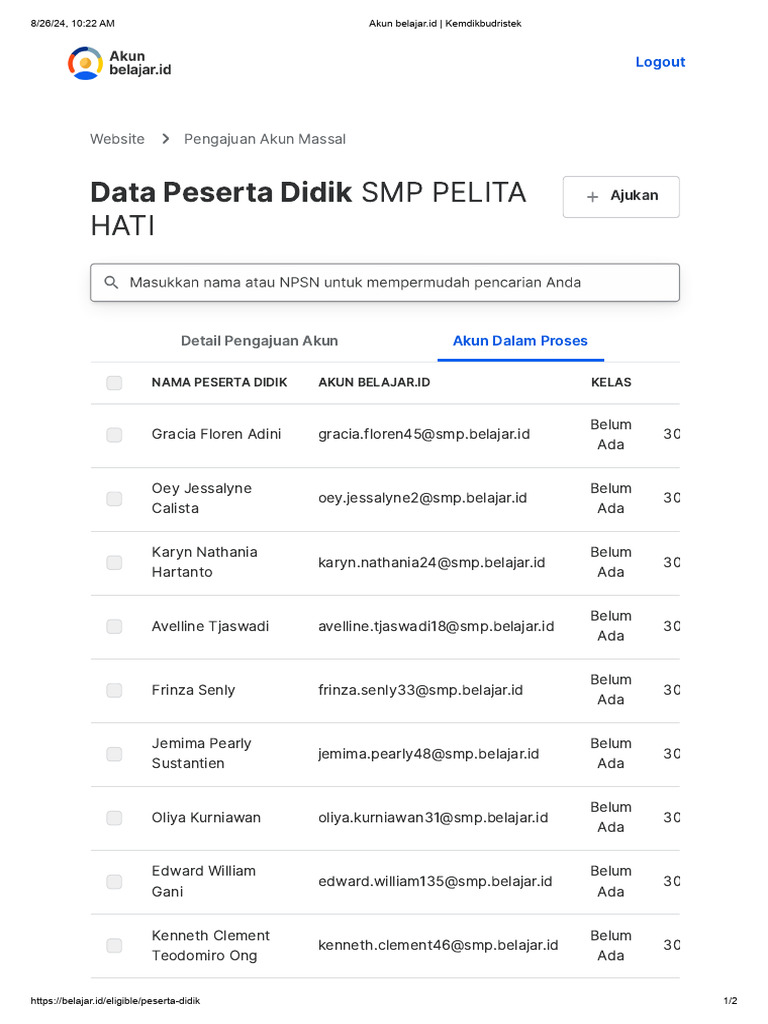This screenshot has width=768, height=1024.
Task: Go to the Website breadcrumb link
Action: click(117, 139)
